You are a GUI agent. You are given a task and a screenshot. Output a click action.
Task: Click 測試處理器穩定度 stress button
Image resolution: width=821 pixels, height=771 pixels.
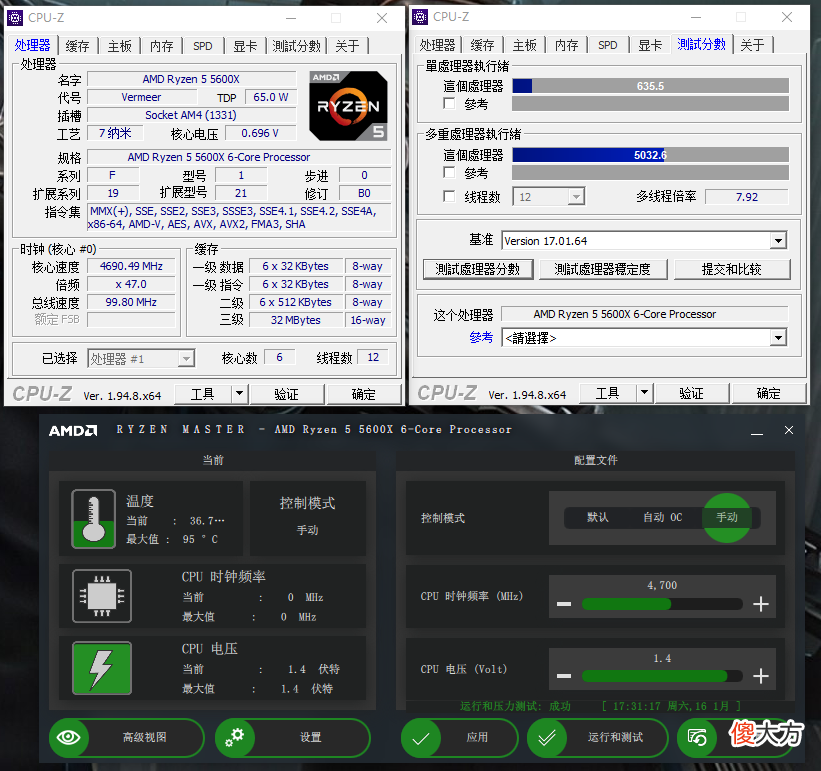tap(602, 269)
